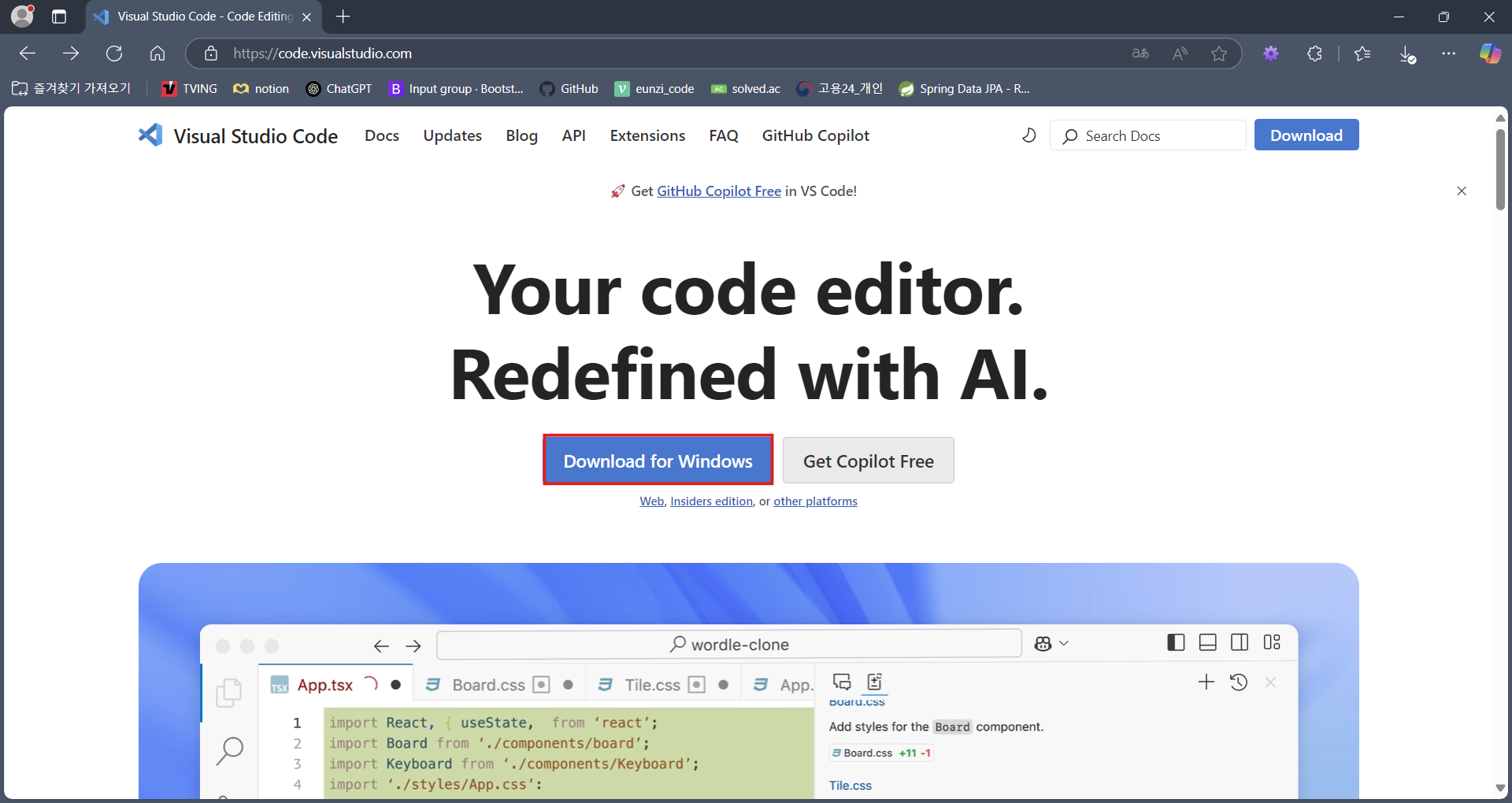Open the Browser essentials gear icon

click(1271, 54)
